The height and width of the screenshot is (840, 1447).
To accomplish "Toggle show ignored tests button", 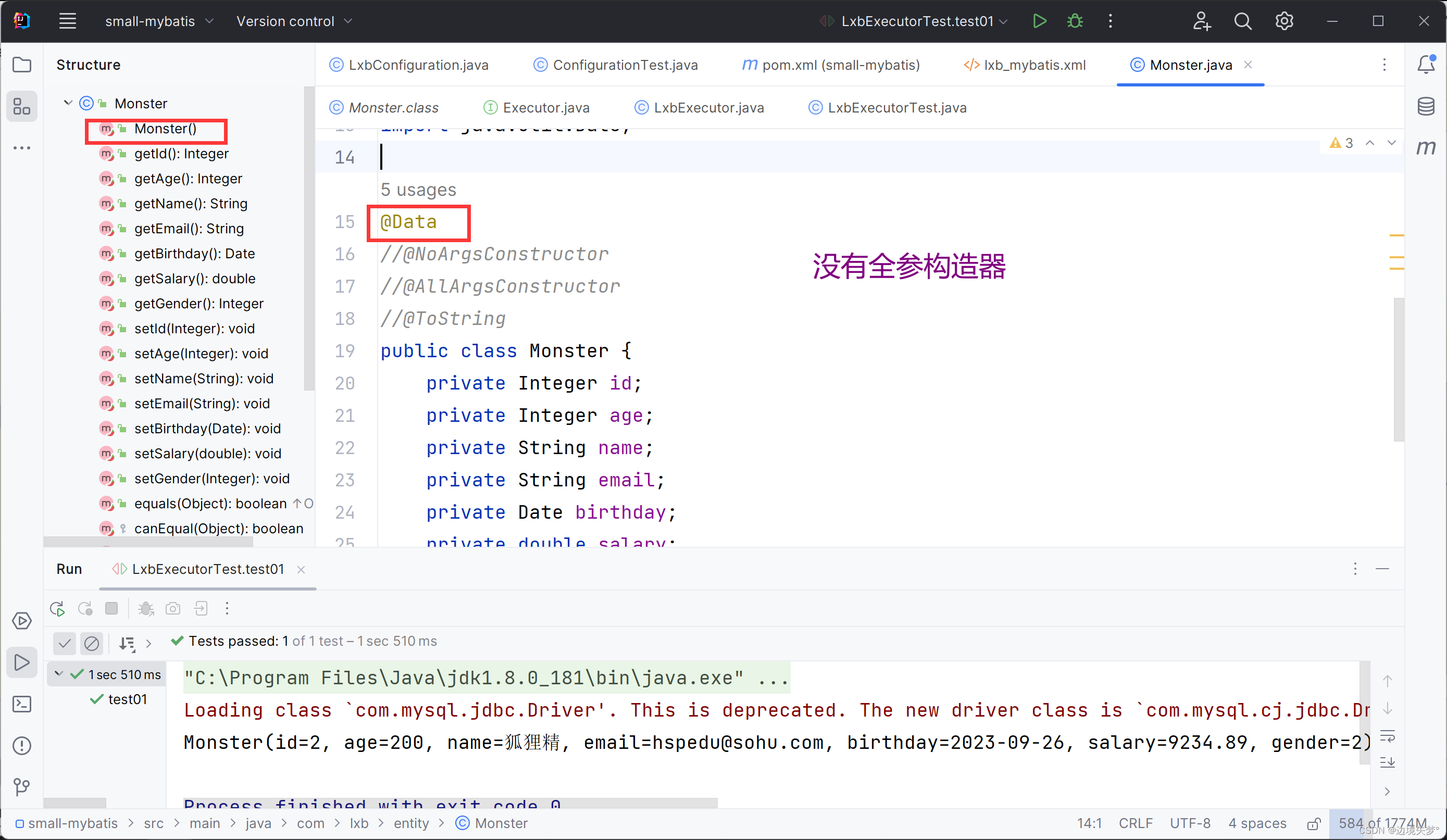I will 91,643.
